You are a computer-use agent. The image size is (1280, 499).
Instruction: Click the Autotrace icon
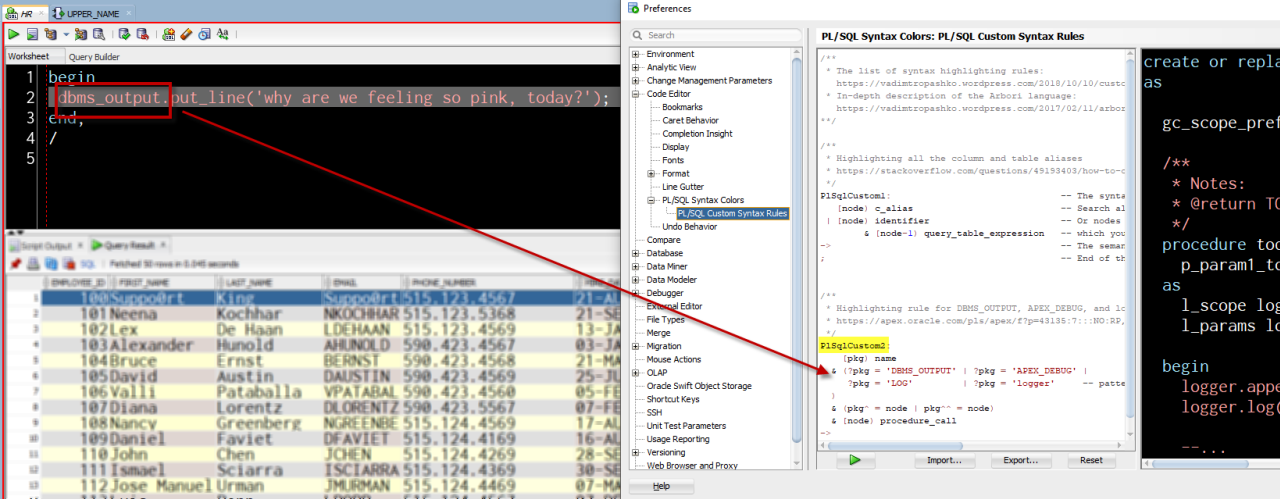pyautogui.click(x=81, y=34)
